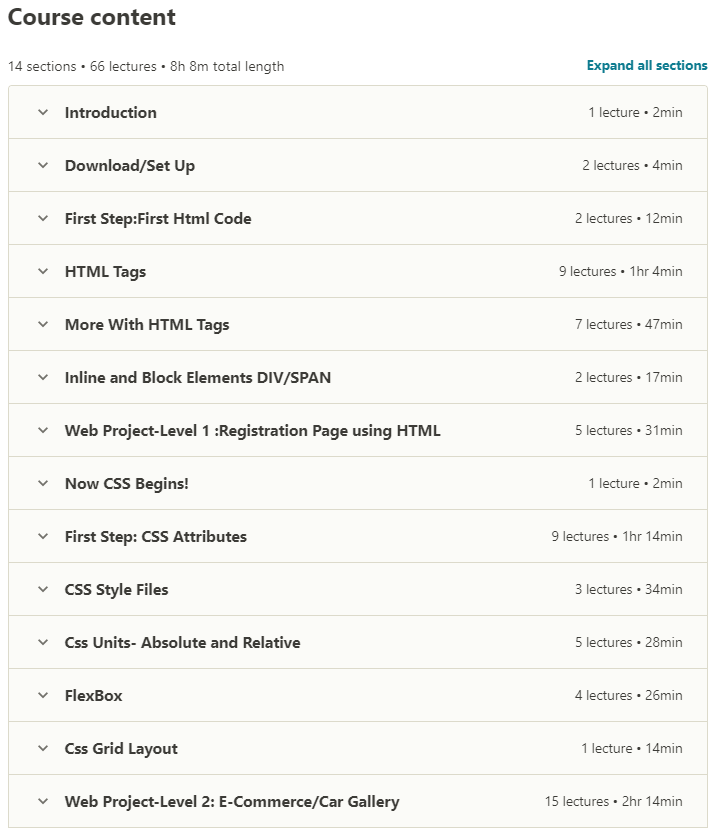The image size is (720, 836).
Task: Expand the Download/Set Up section chevron
Action: [43, 165]
